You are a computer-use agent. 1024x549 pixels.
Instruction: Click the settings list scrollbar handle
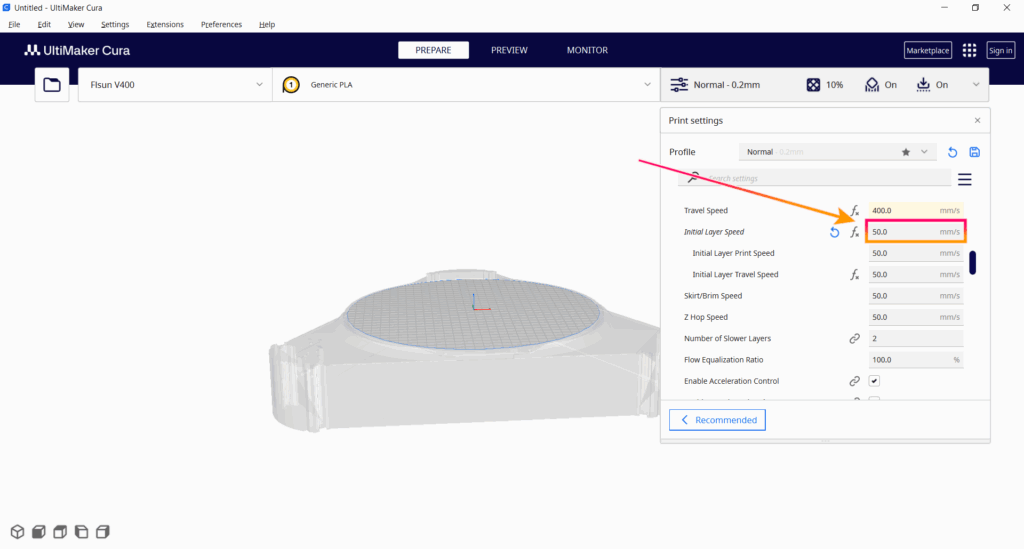[x=972, y=262]
